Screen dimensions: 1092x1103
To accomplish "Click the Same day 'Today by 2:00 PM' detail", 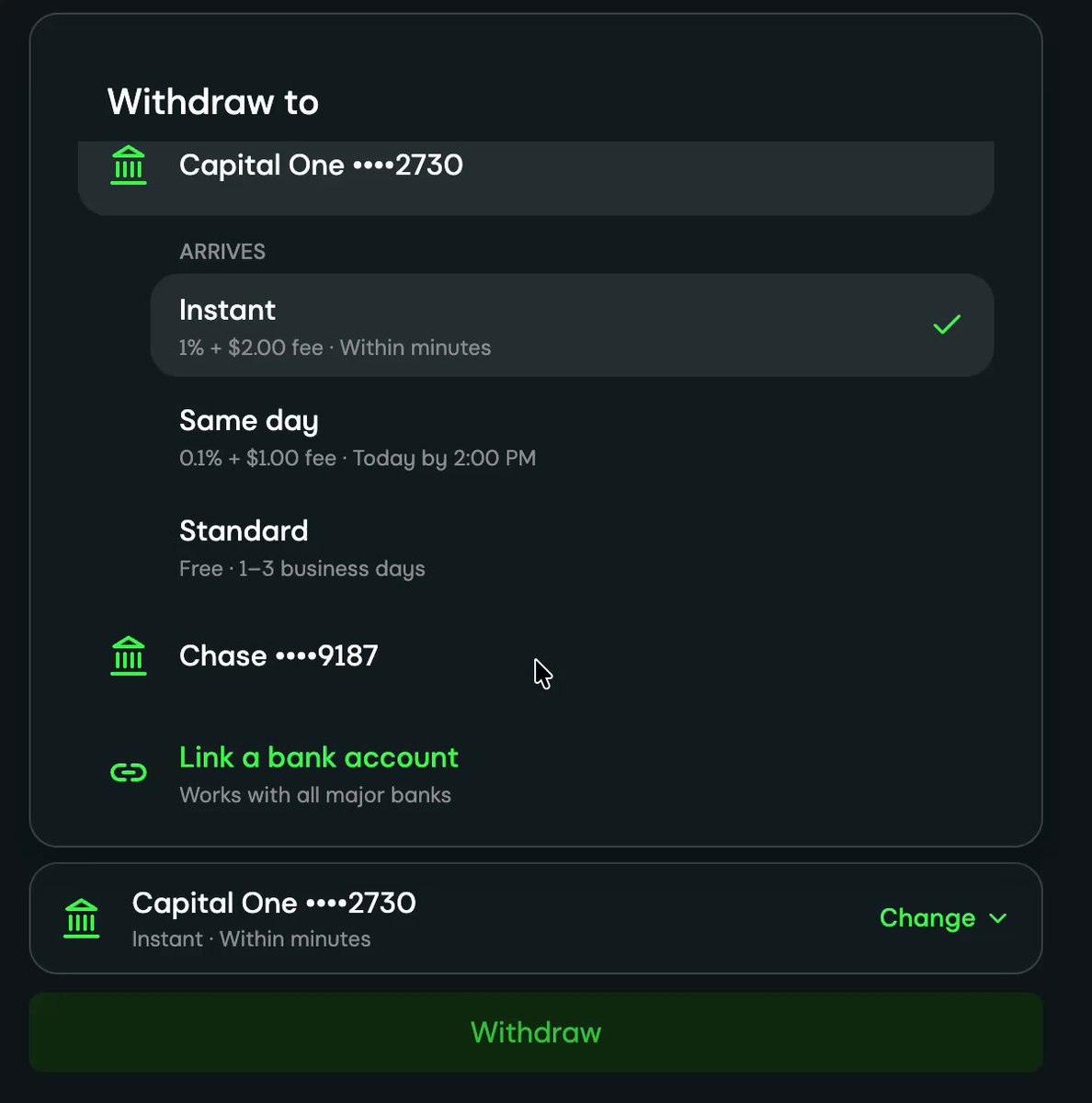I will [x=444, y=458].
